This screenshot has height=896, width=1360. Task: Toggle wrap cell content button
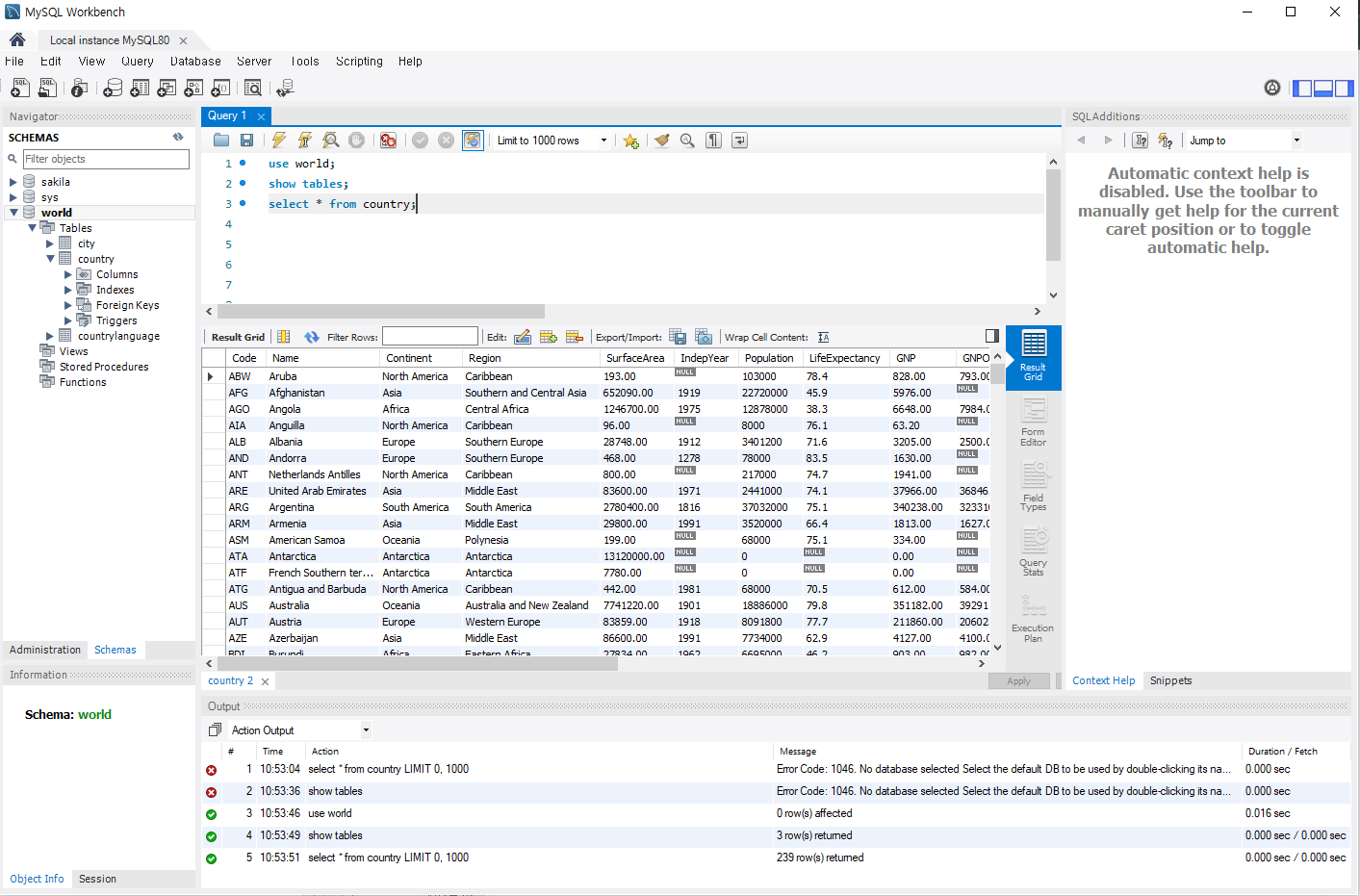824,337
